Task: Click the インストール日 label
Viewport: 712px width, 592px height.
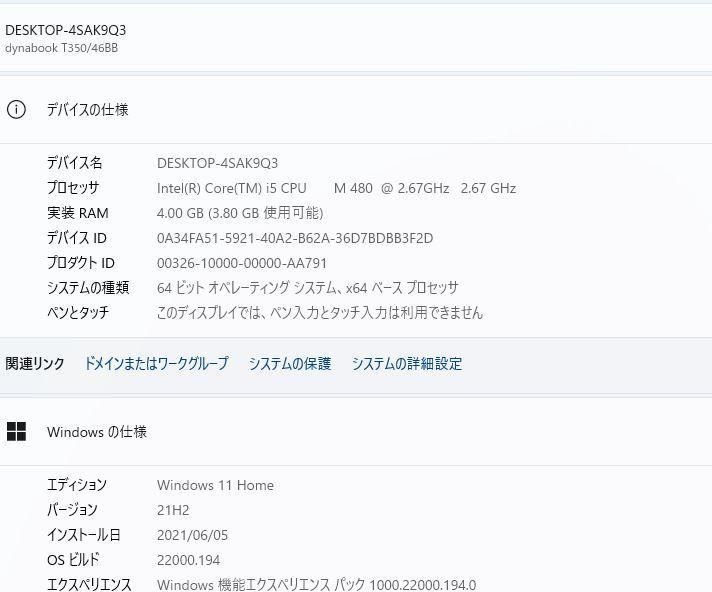Action: pyautogui.click(x=84, y=534)
